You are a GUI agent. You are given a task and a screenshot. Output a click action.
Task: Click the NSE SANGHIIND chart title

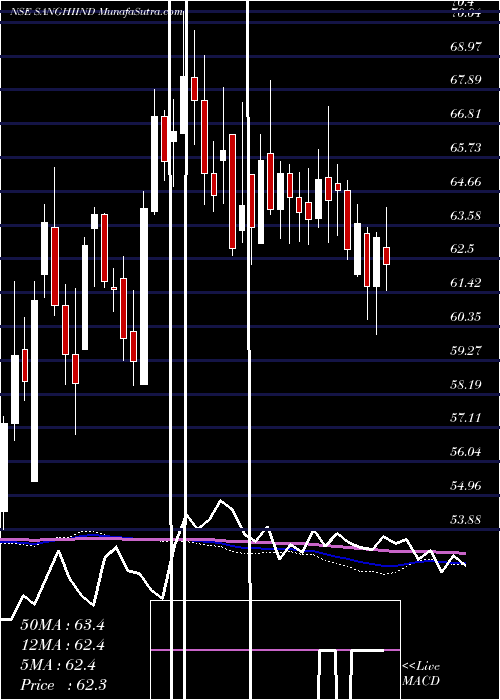pyautogui.click(x=96, y=12)
